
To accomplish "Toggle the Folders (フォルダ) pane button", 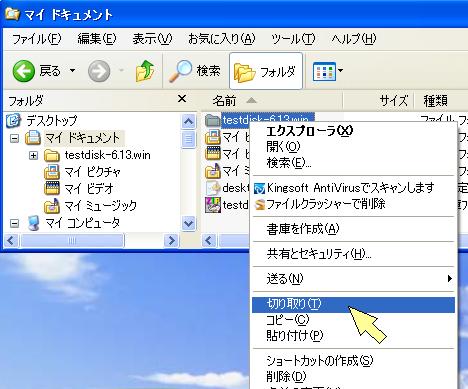I will coord(266,71).
